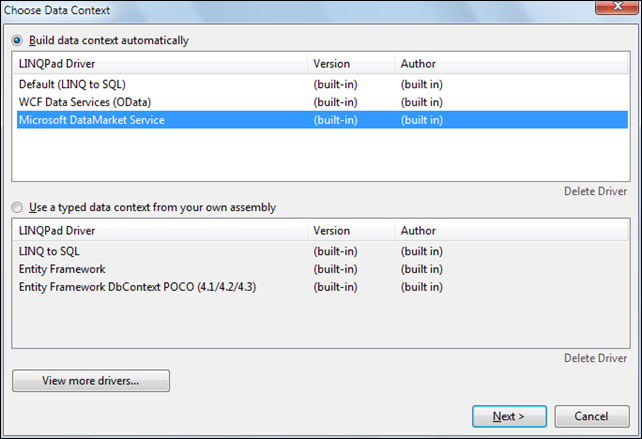Click Version cell of WCF Data Services

coord(335,102)
